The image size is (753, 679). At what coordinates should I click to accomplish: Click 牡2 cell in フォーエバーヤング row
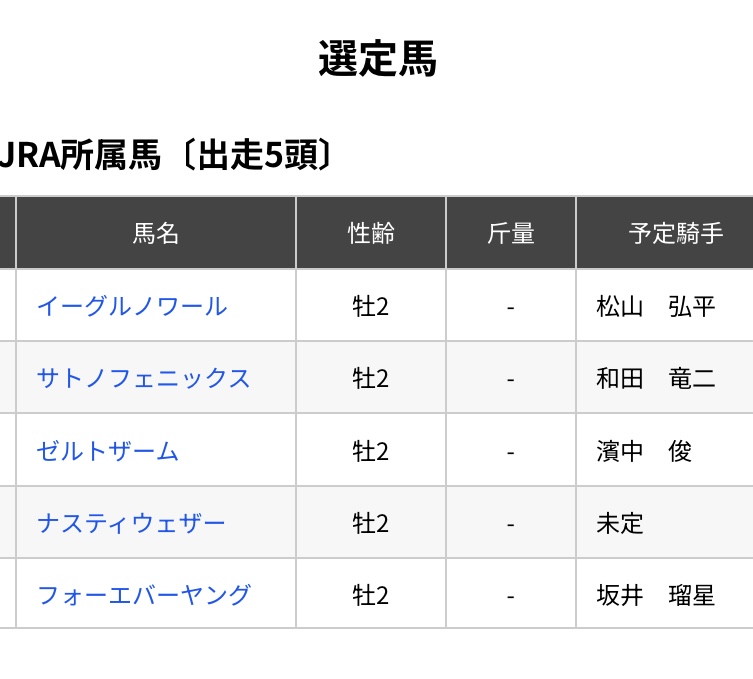[x=371, y=595]
